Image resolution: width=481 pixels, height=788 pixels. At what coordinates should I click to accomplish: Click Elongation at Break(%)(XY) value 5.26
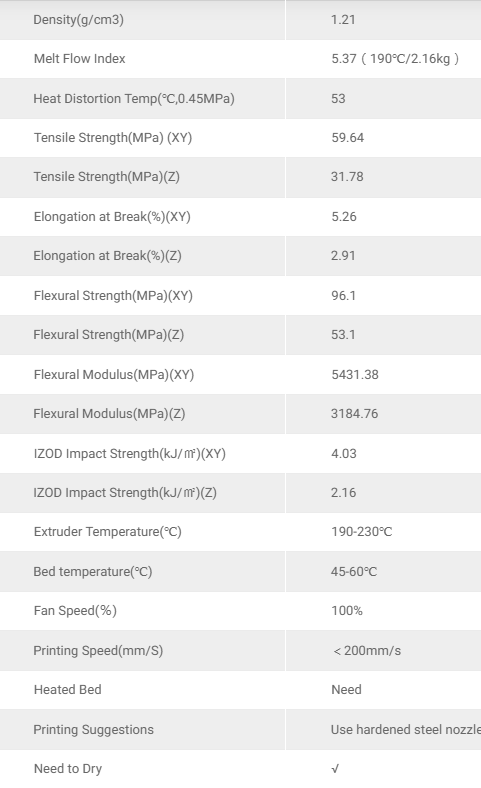(x=344, y=217)
